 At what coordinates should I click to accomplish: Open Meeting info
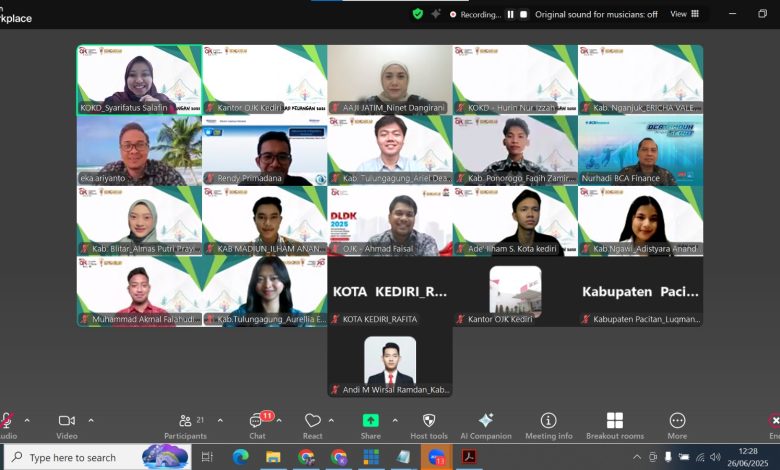pyautogui.click(x=548, y=424)
